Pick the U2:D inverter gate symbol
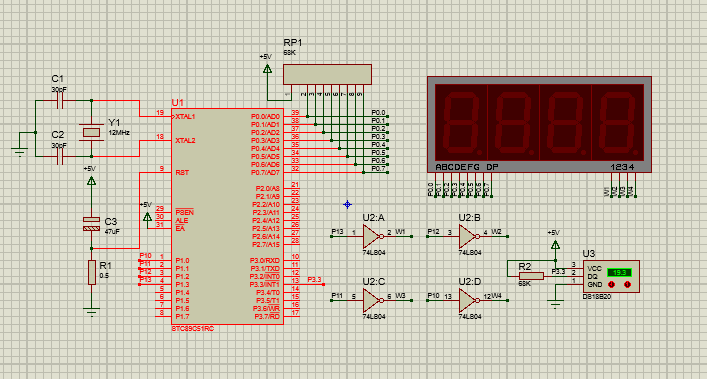The width and height of the screenshot is (707, 379). click(x=468, y=301)
